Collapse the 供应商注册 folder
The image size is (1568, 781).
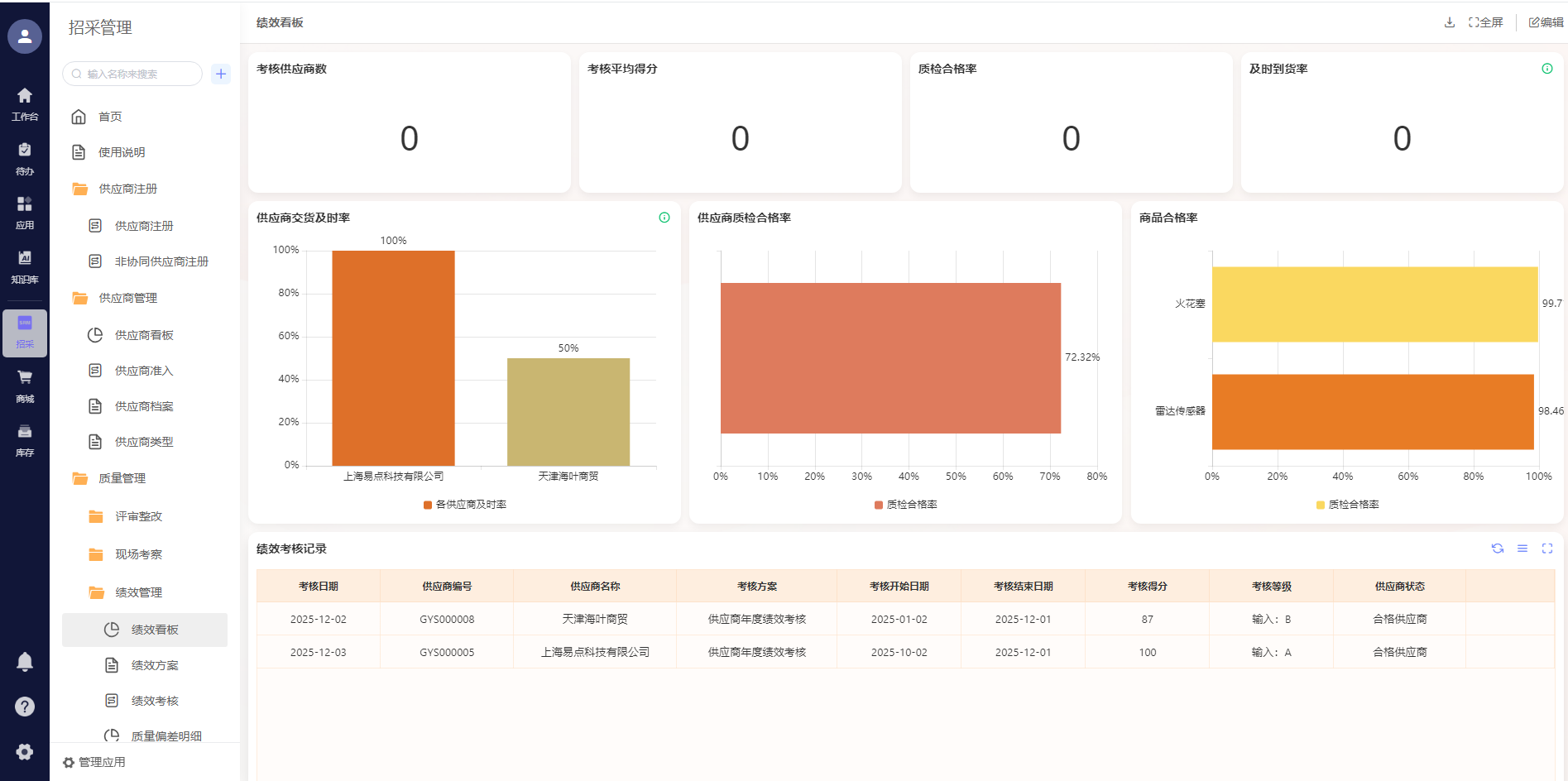(127, 189)
